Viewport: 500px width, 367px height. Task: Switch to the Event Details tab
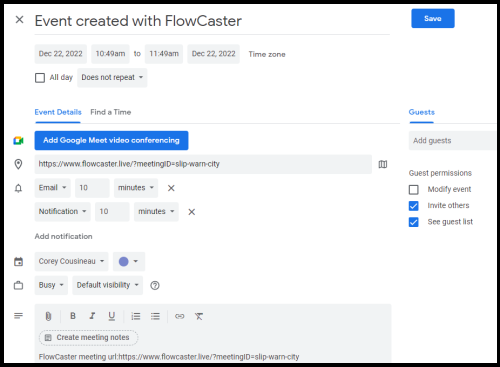click(58, 112)
